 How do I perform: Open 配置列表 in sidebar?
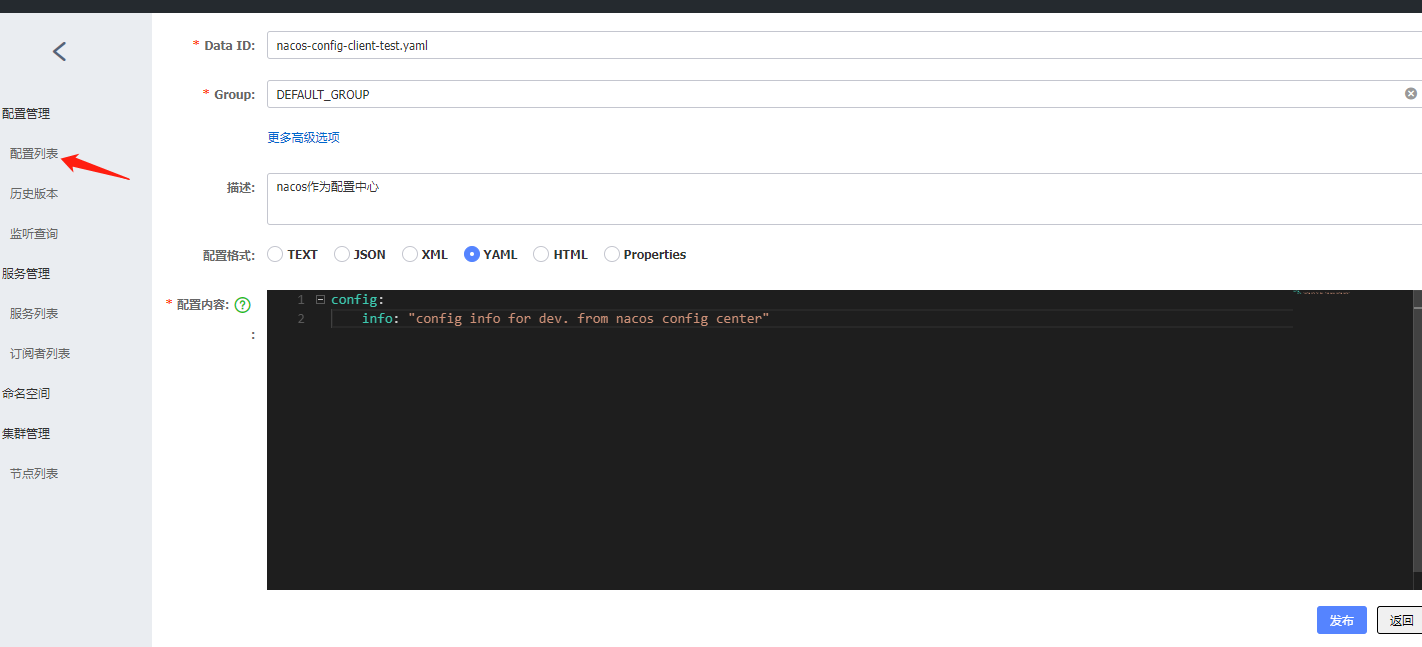pos(34,154)
